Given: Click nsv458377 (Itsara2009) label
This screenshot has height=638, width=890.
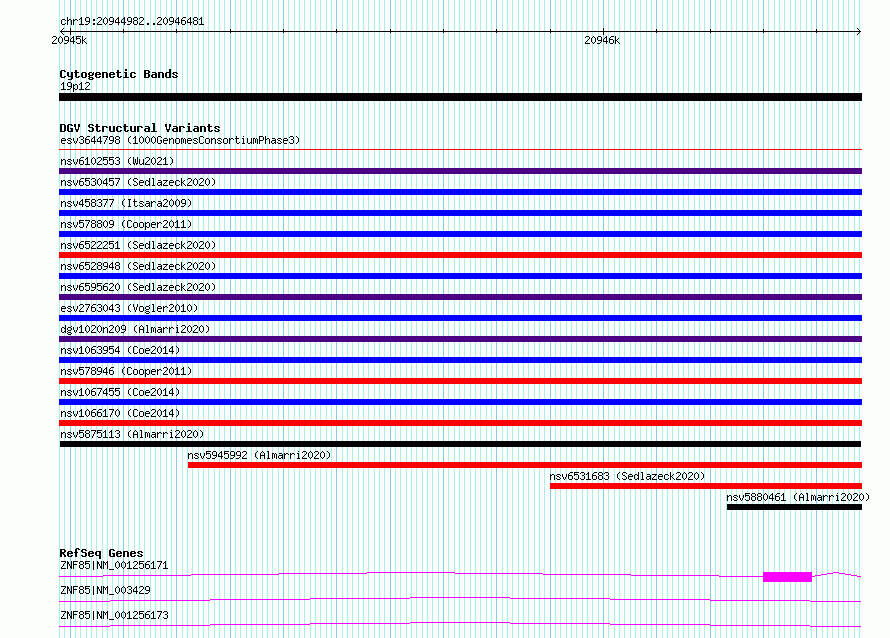Looking at the screenshot, I should pos(126,203).
